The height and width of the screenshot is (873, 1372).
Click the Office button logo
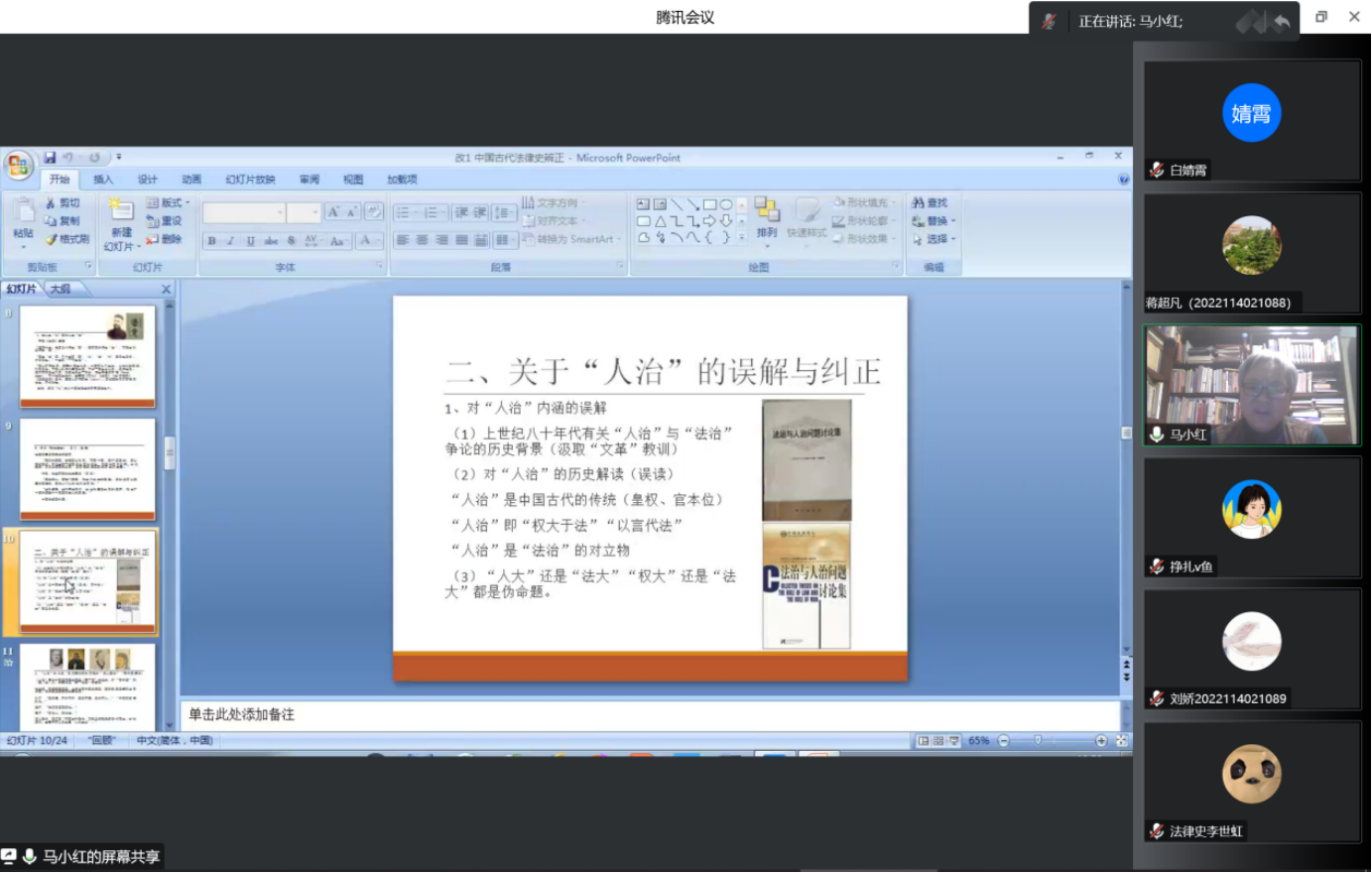tap(18, 165)
